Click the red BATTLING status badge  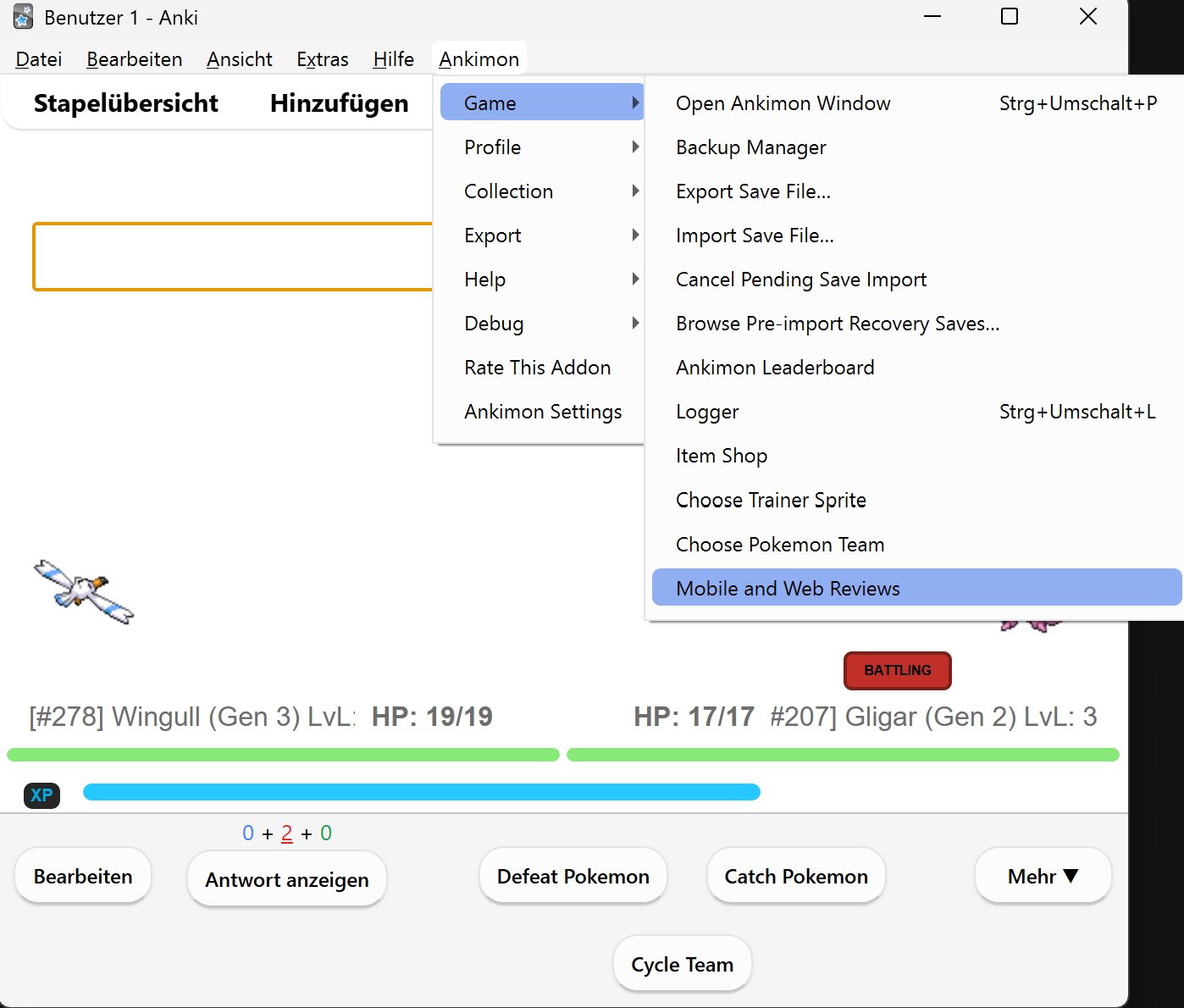(x=898, y=671)
